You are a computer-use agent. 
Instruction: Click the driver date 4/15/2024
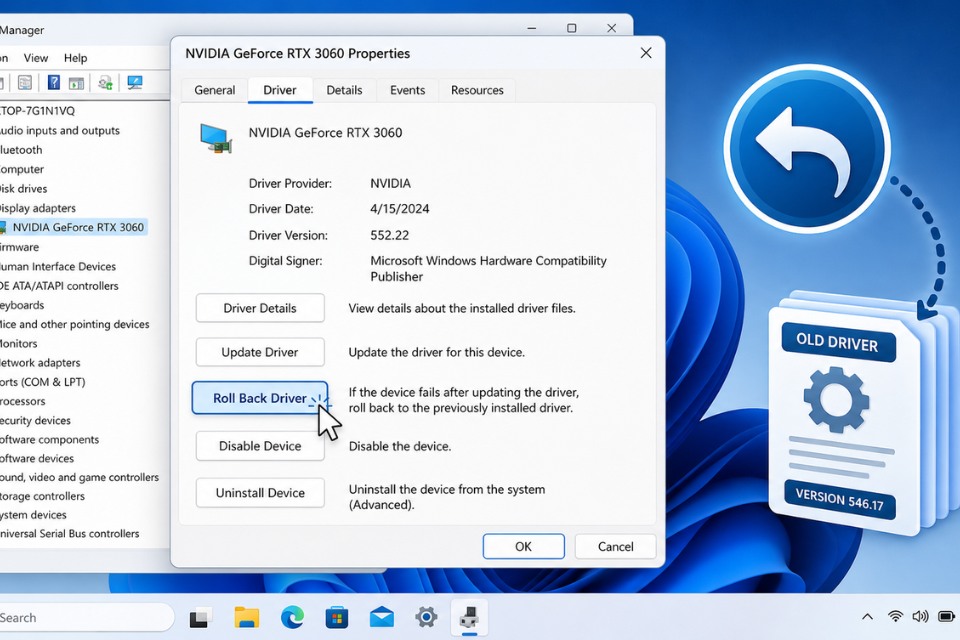[x=400, y=209]
